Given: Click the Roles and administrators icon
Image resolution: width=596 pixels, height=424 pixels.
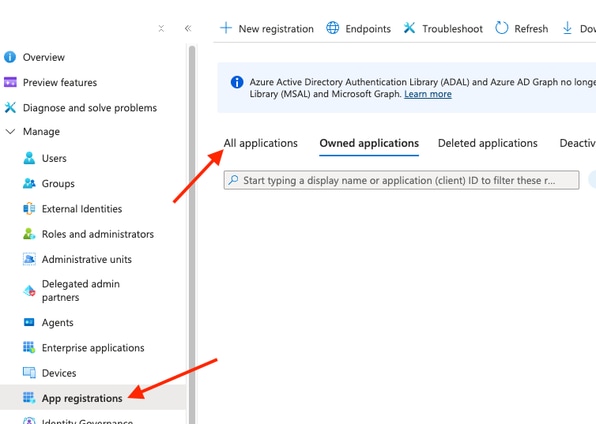Looking at the screenshot, I should pos(29,234).
